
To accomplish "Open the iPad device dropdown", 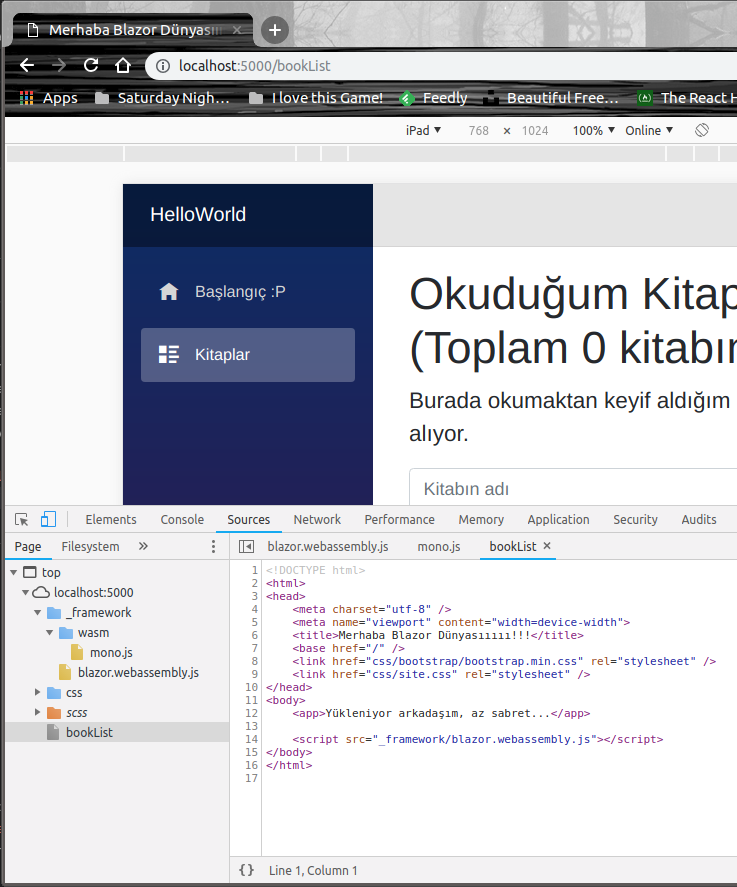I will click(x=423, y=131).
